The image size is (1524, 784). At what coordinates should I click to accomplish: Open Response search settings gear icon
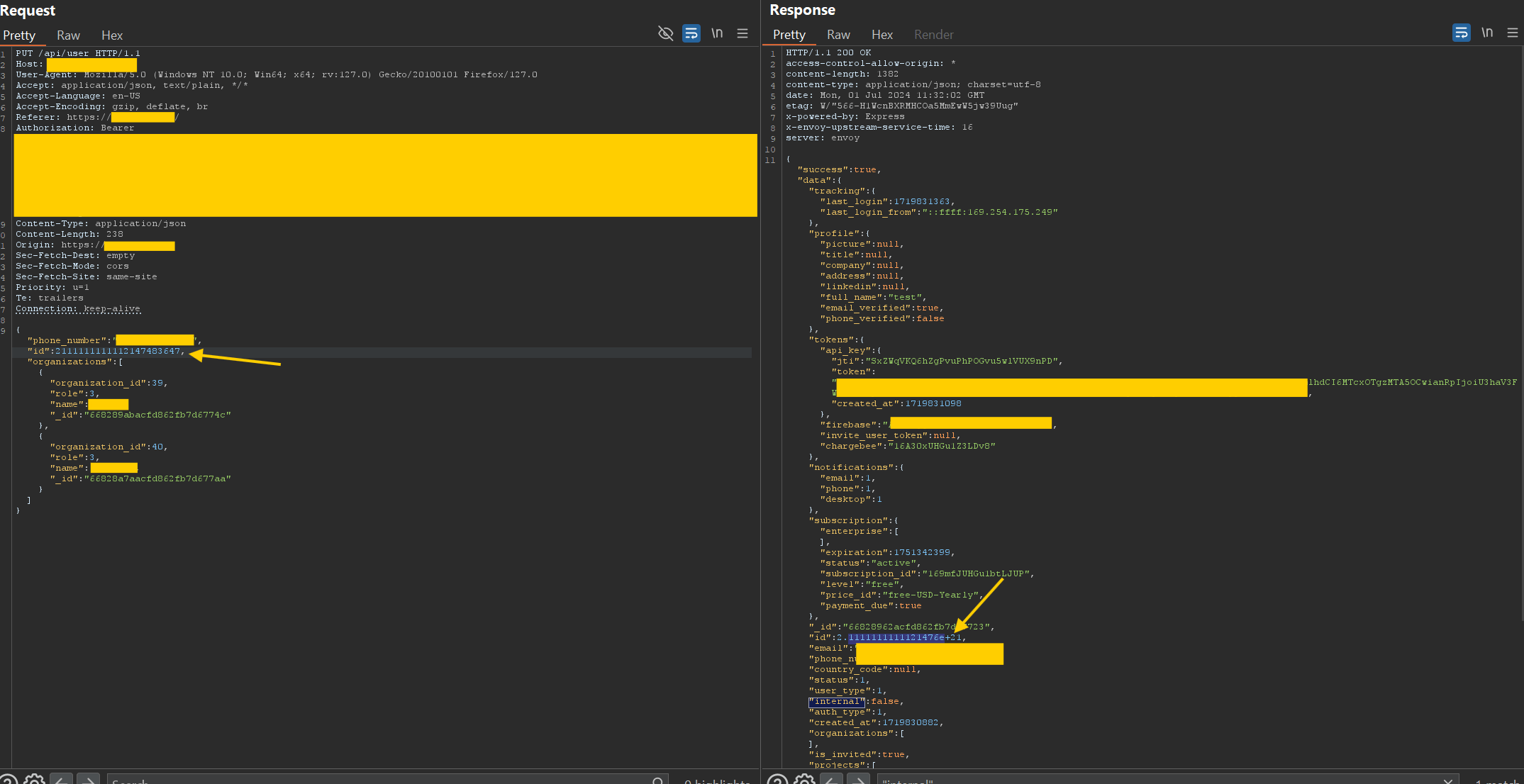pos(804,780)
